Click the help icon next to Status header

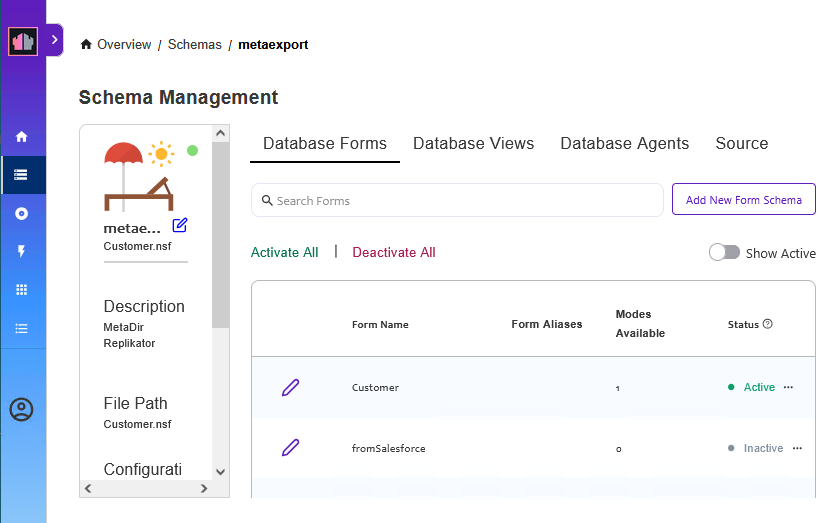pos(768,324)
